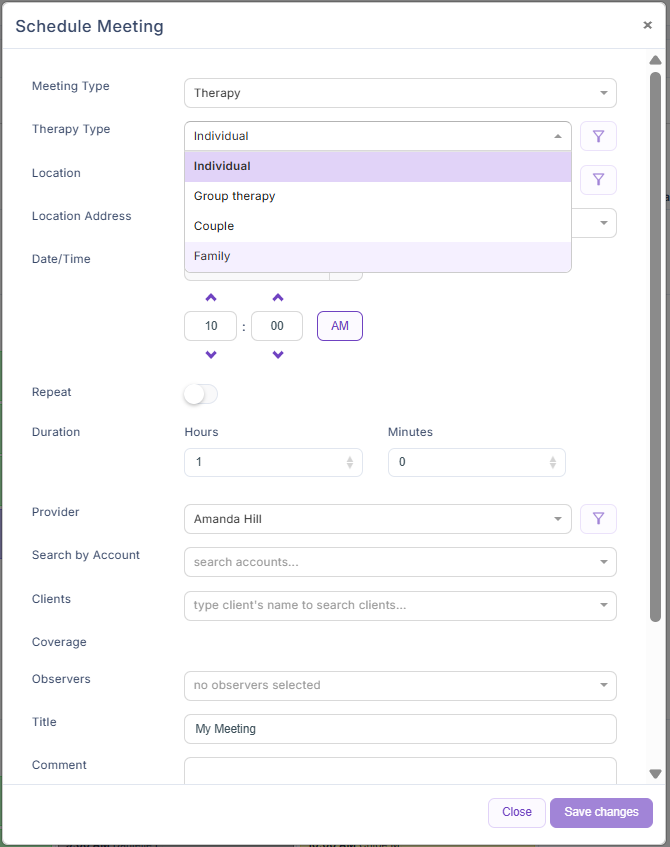This screenshot has width=670, height=847.
Task: Decrease the hour with the down chevron
Action: 211,355
